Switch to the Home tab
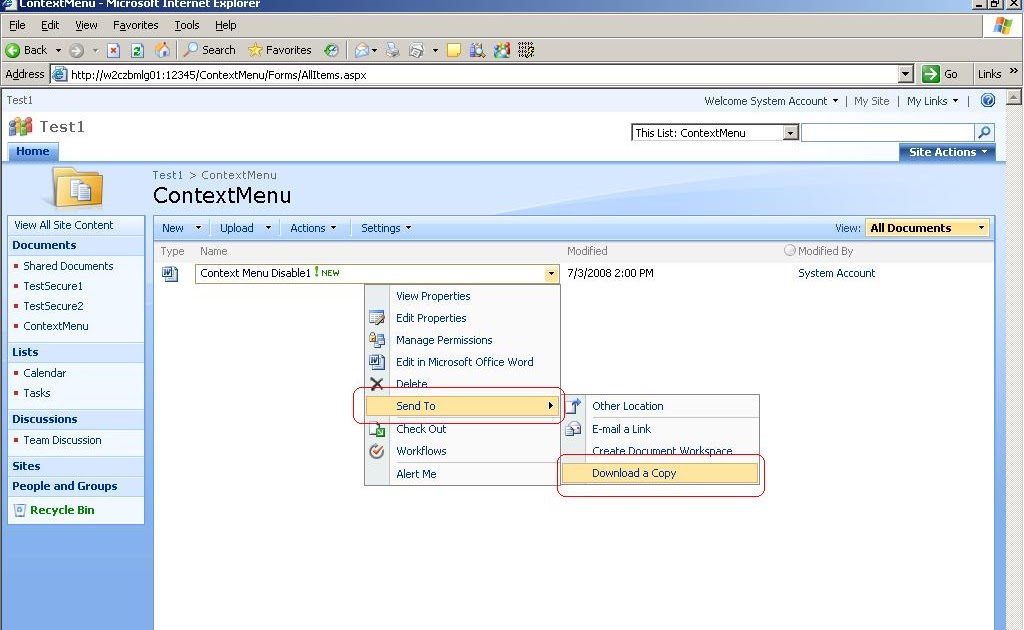Image resolution: width=1024 pixels, height=630 pixels. pos(33,151)
